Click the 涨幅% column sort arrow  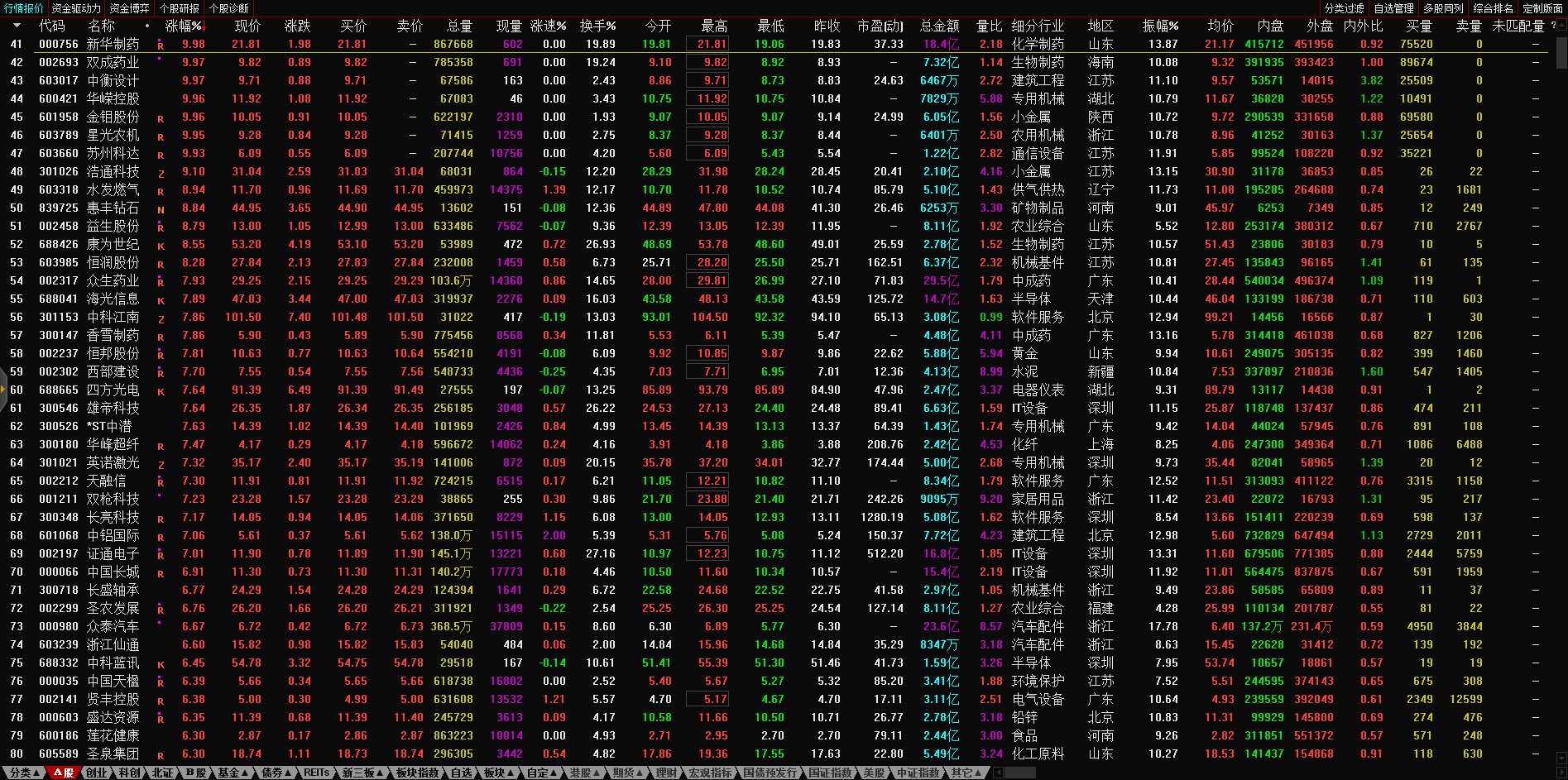coord(202,26)
